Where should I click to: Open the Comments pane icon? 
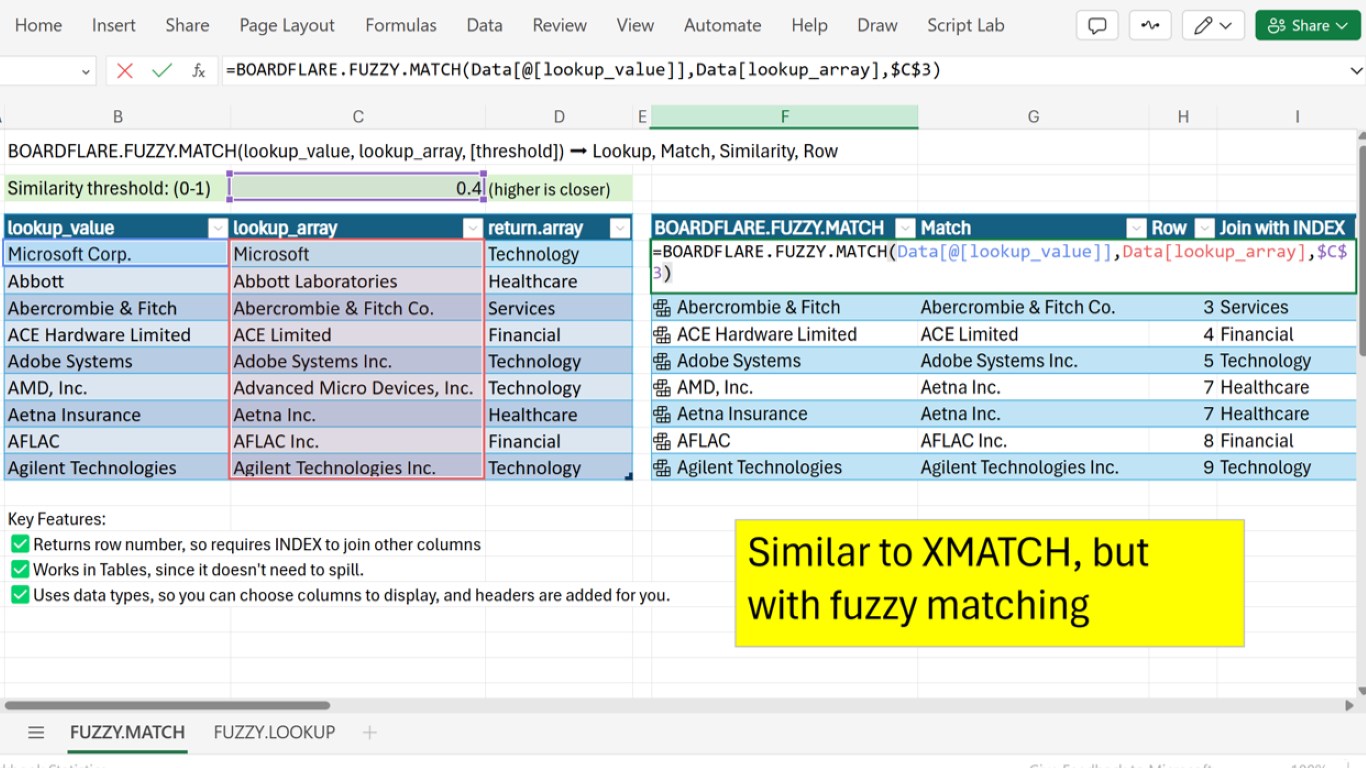click(x=1097, y=26)
